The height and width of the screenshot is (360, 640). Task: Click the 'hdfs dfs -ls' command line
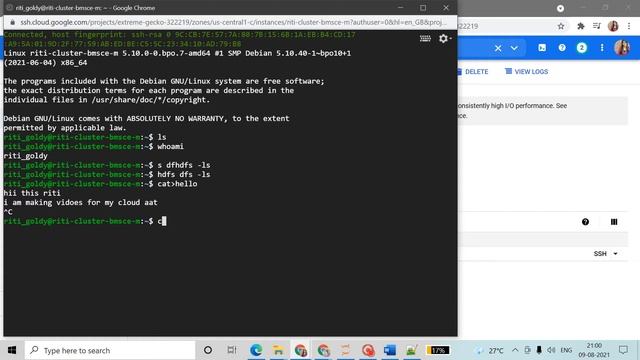click(x=184, y=174)
